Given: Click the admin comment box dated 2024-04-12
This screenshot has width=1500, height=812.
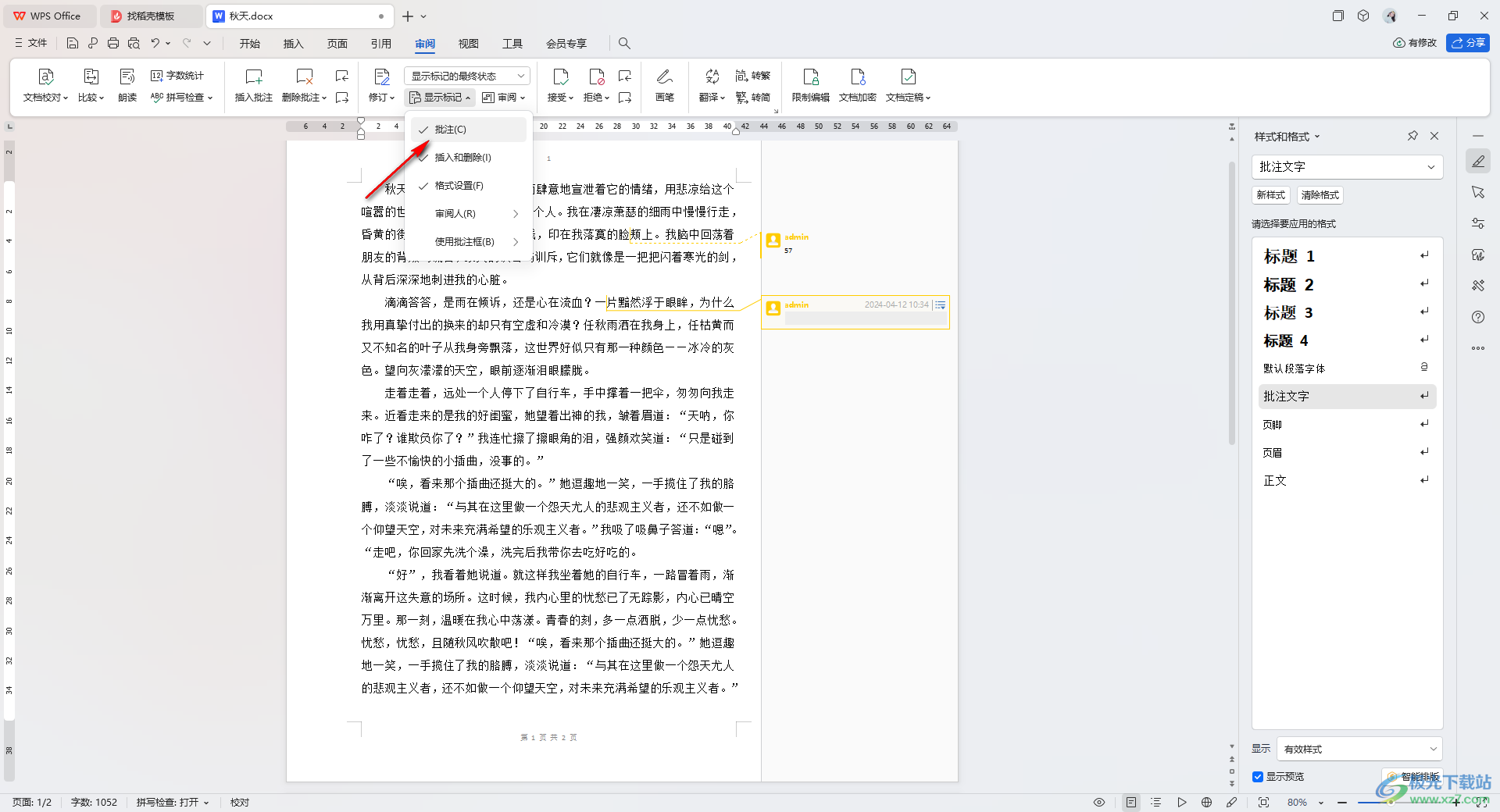Looking at the screenshot, I should tap(855, 312).
